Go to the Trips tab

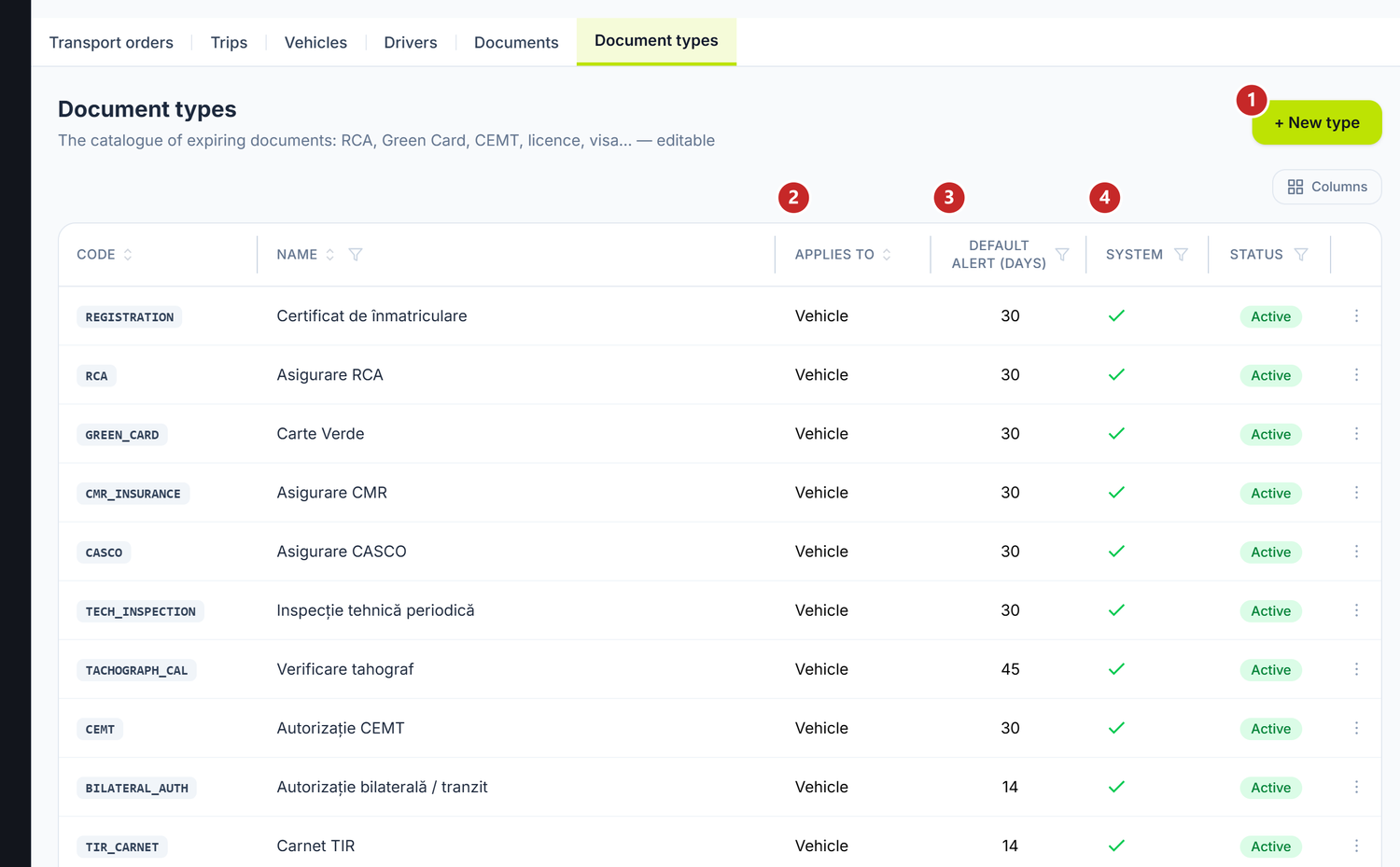(x=229, y=43)
